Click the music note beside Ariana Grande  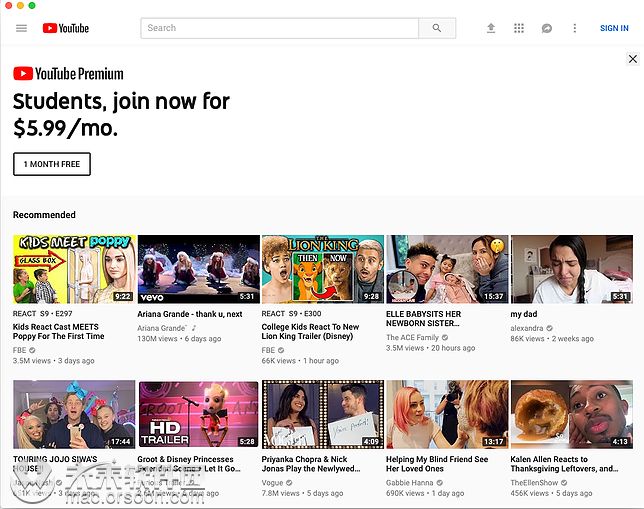tap(194, 328)
